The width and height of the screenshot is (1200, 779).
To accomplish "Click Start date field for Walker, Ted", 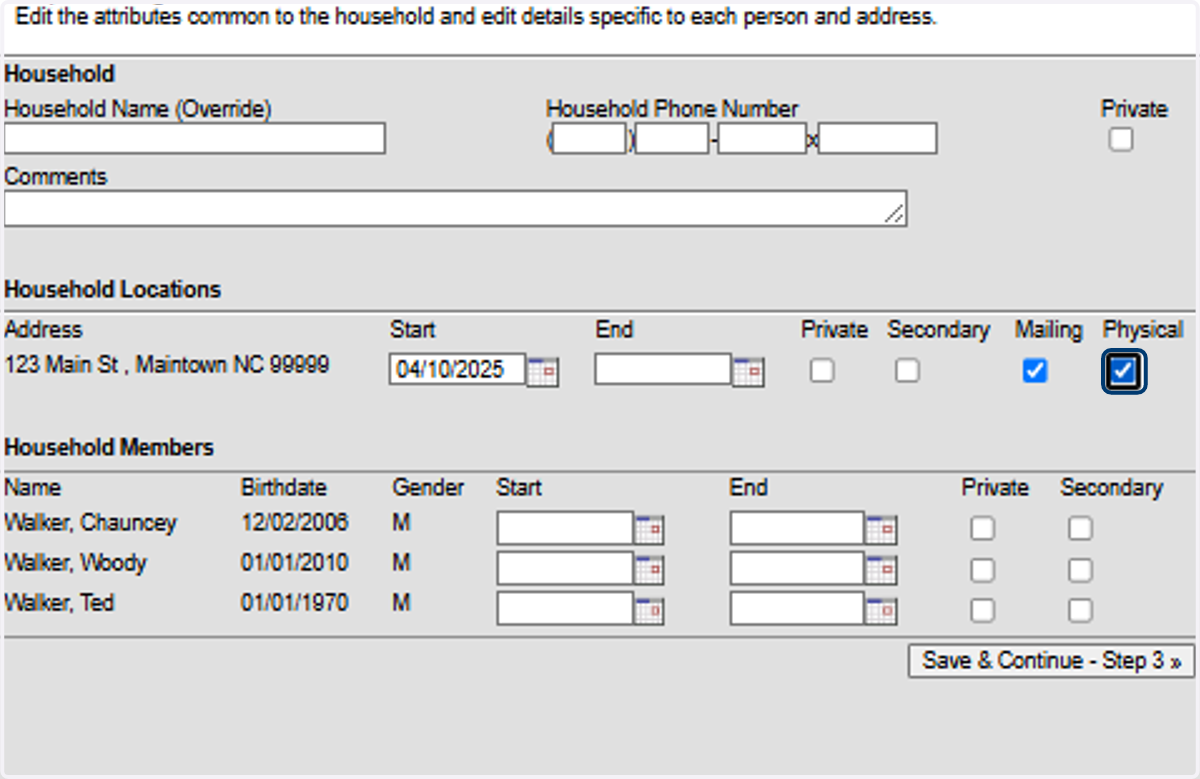I will [565, 608].
